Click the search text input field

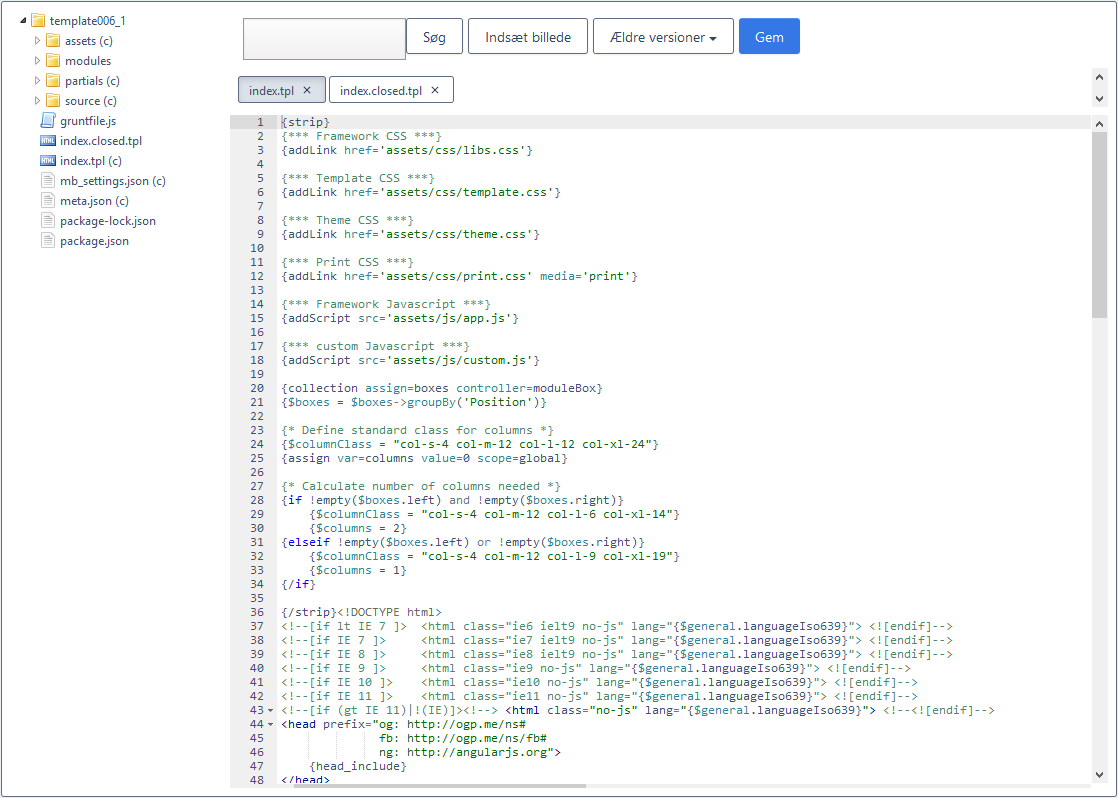click(x=324, y=38)
